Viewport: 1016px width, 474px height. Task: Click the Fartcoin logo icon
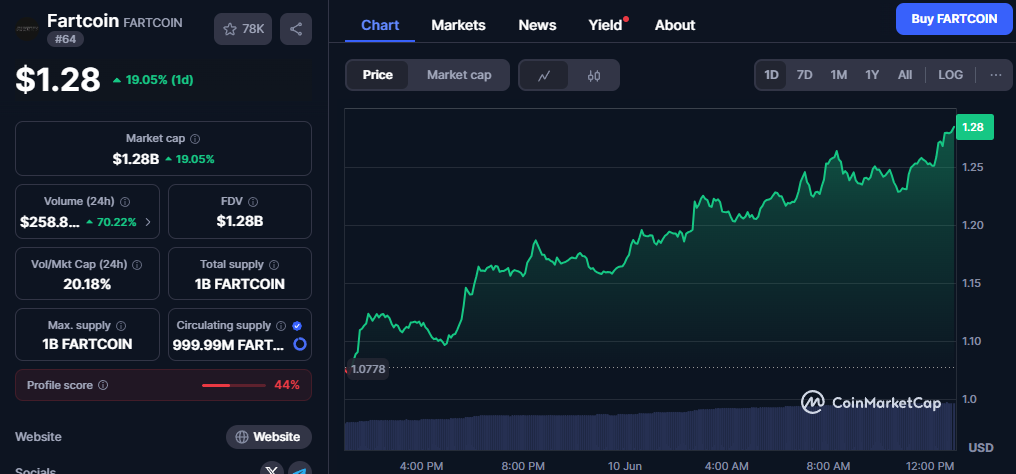[27, 29]
